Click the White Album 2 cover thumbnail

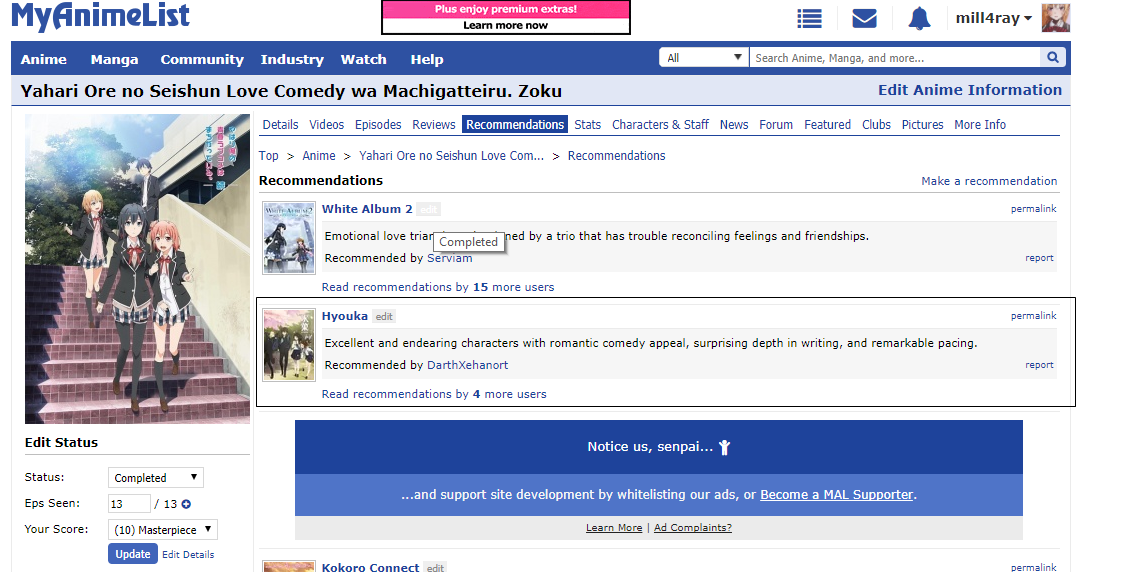[289, 238]
